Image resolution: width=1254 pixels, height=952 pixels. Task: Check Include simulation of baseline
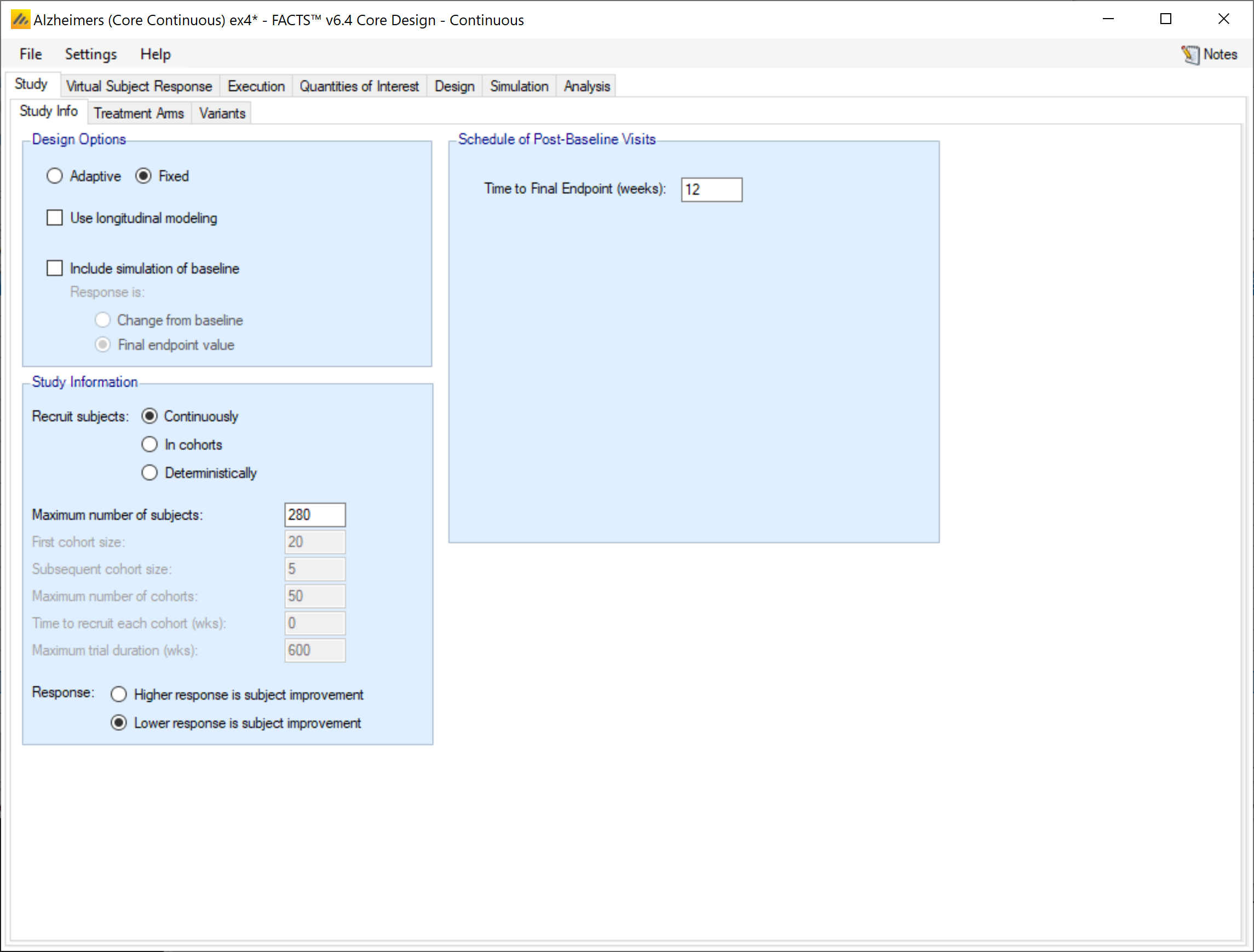click(x=55, y=269)
